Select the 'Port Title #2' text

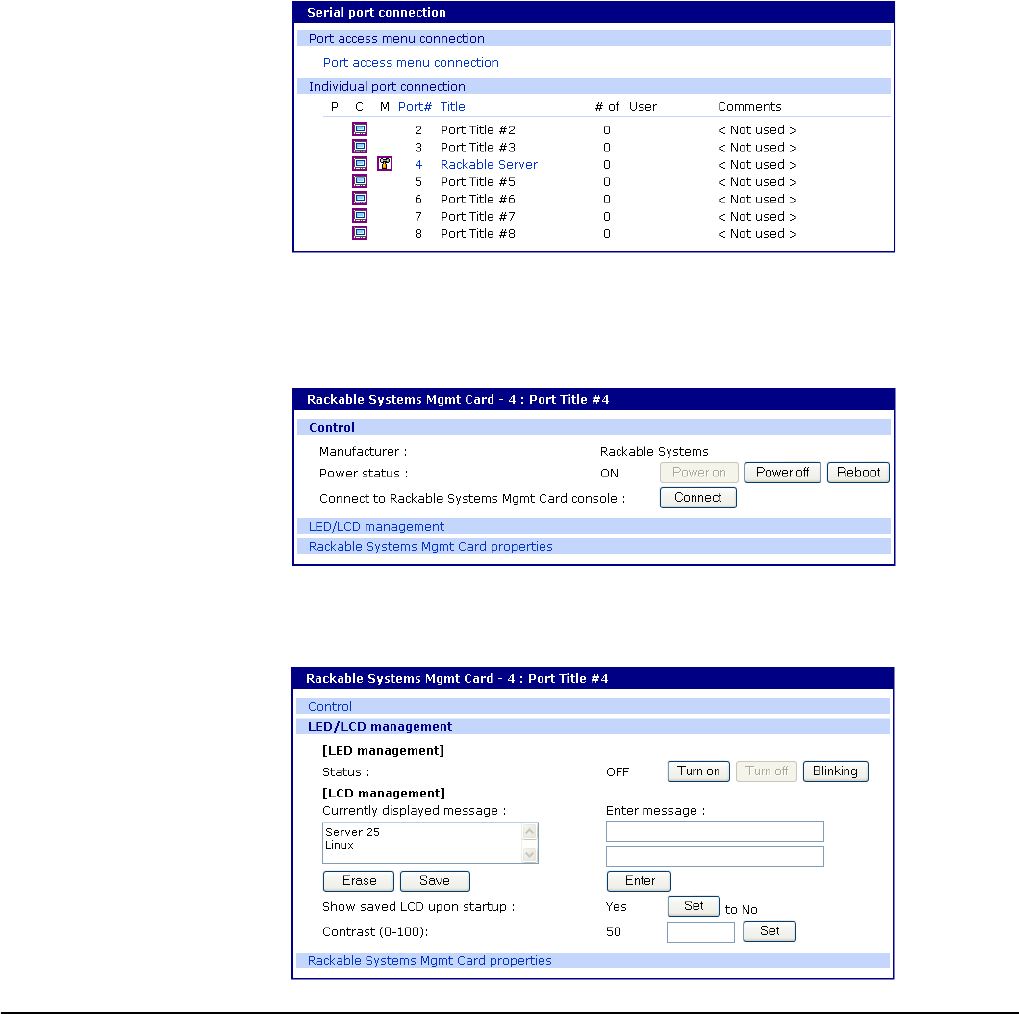click(478, 130)
